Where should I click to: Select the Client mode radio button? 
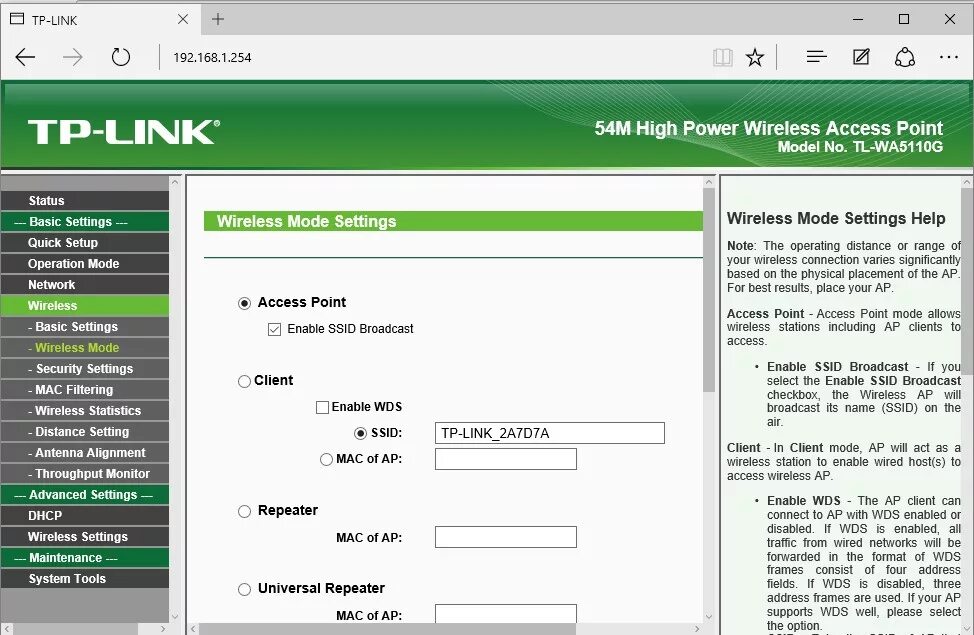click(x=244, y=381)
